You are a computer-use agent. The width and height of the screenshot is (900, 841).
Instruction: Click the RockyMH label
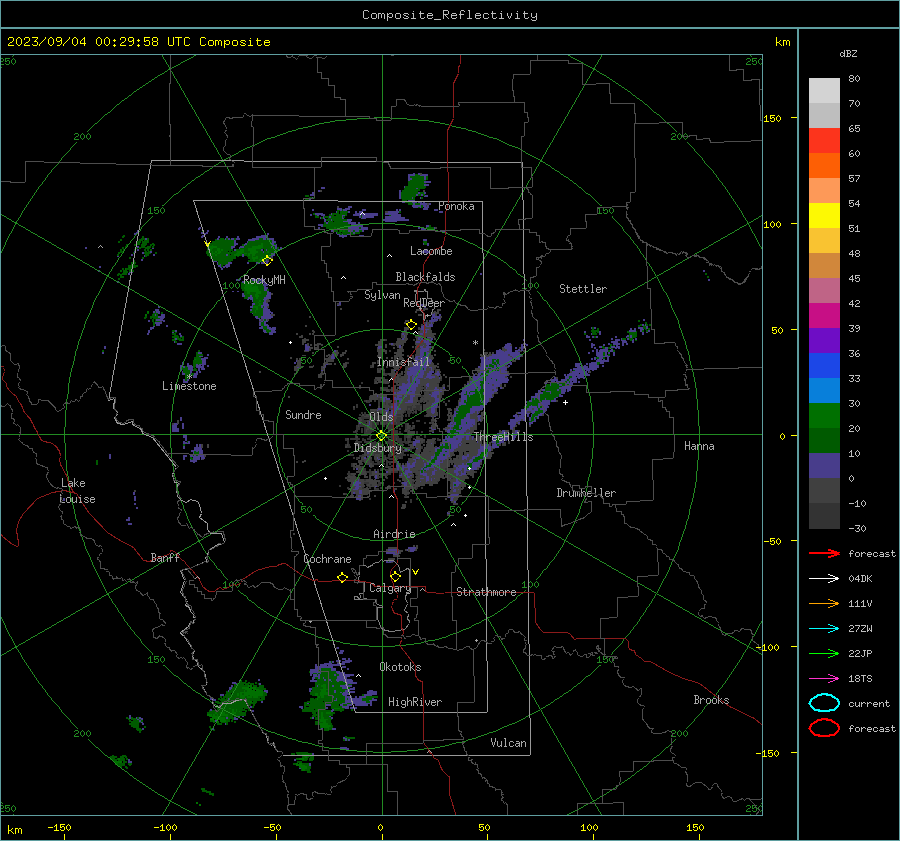point(264,280)
